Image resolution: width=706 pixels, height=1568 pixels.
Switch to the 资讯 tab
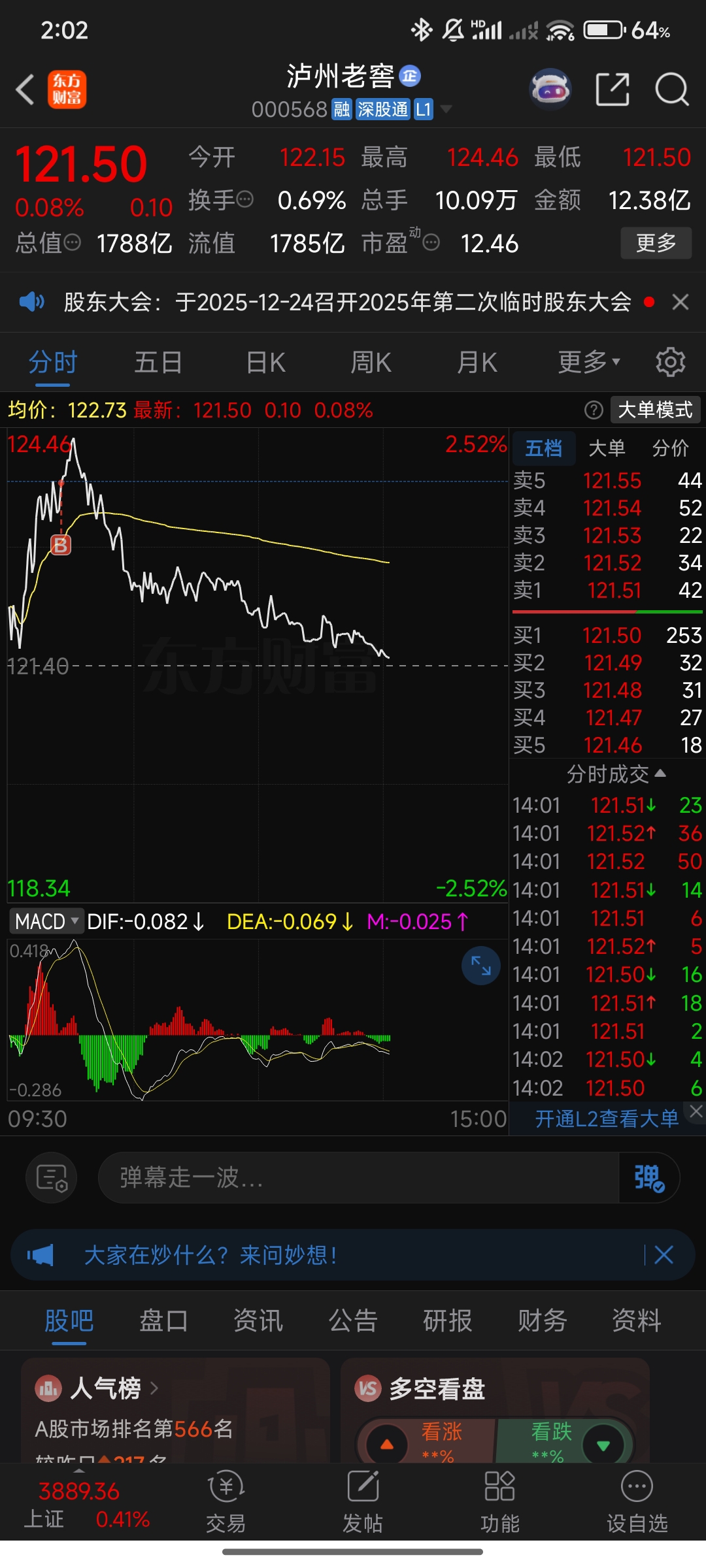(x=258, y=1321)
